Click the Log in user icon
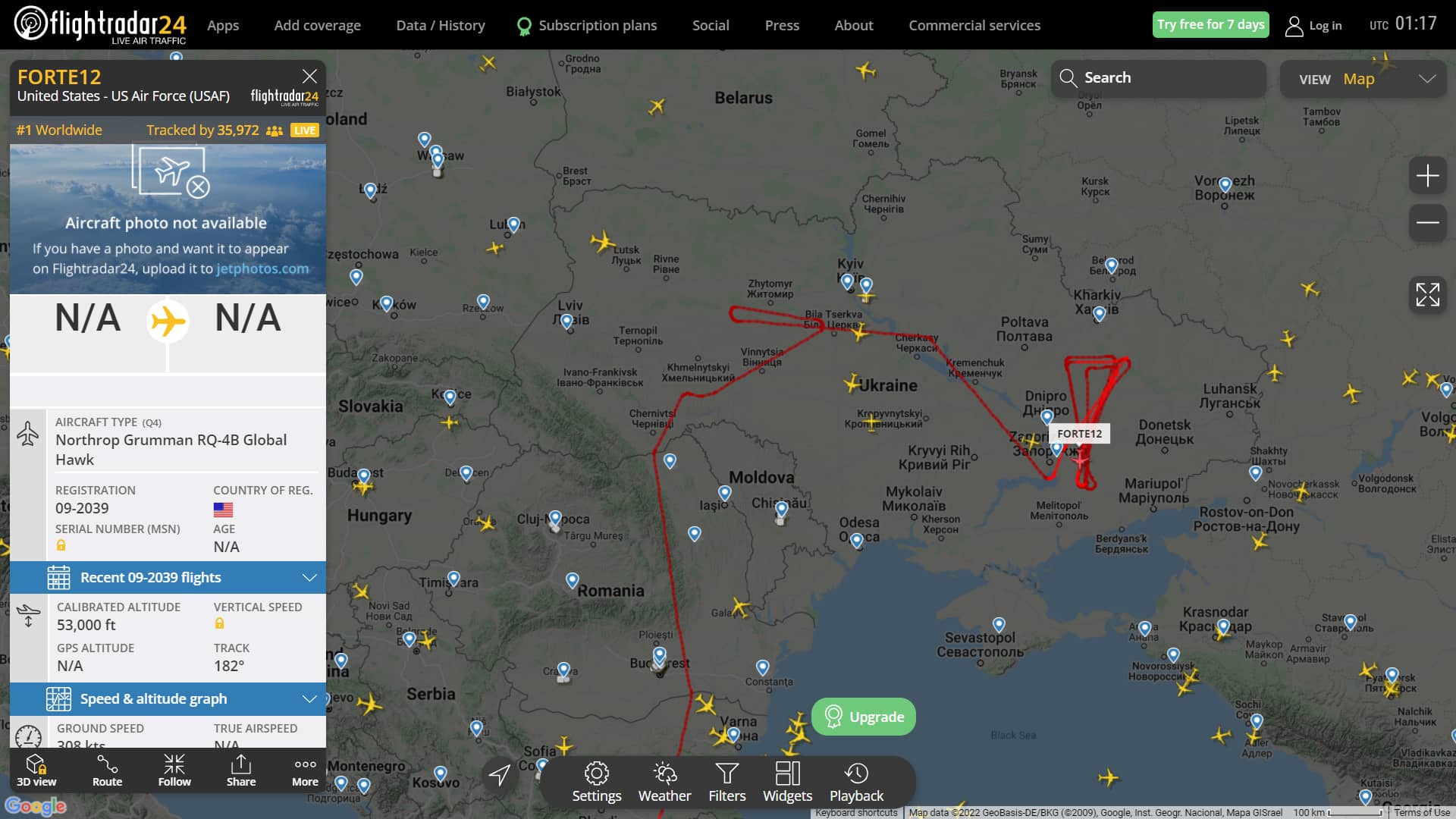The image size is (1456, 819). tap(1294, 26)
